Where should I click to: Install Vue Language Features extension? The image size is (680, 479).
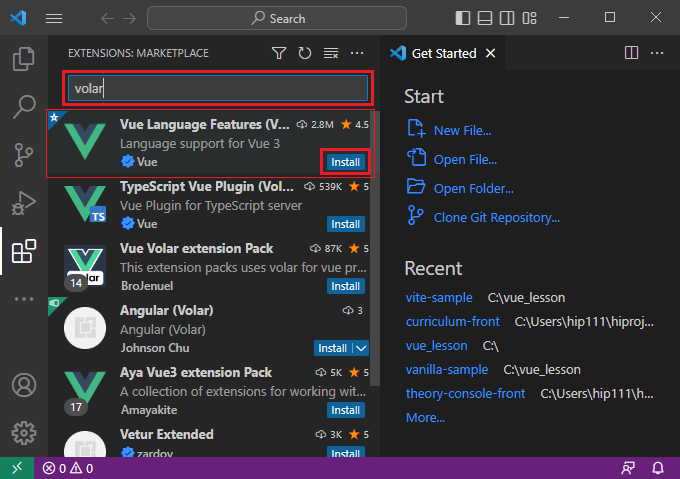pyautogui.click(x=345, y=162)
